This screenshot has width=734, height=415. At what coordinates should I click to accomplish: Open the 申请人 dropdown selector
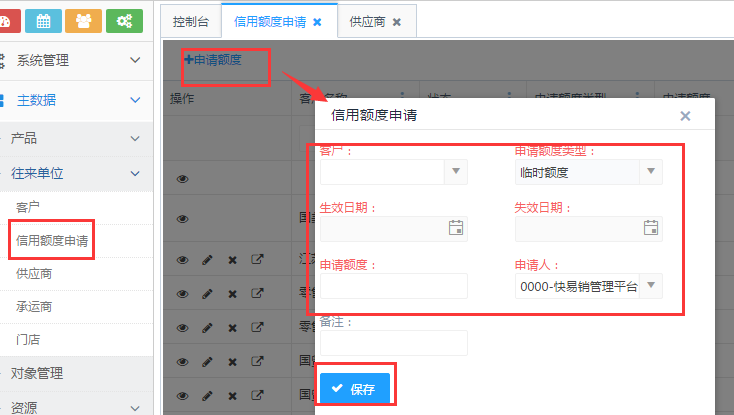tap(651, 286)
